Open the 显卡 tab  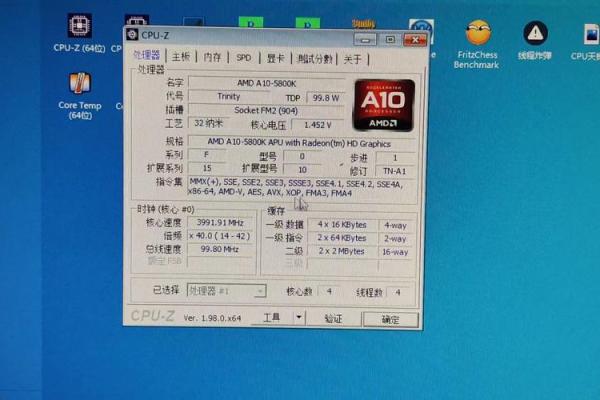[x=276, y=58]
